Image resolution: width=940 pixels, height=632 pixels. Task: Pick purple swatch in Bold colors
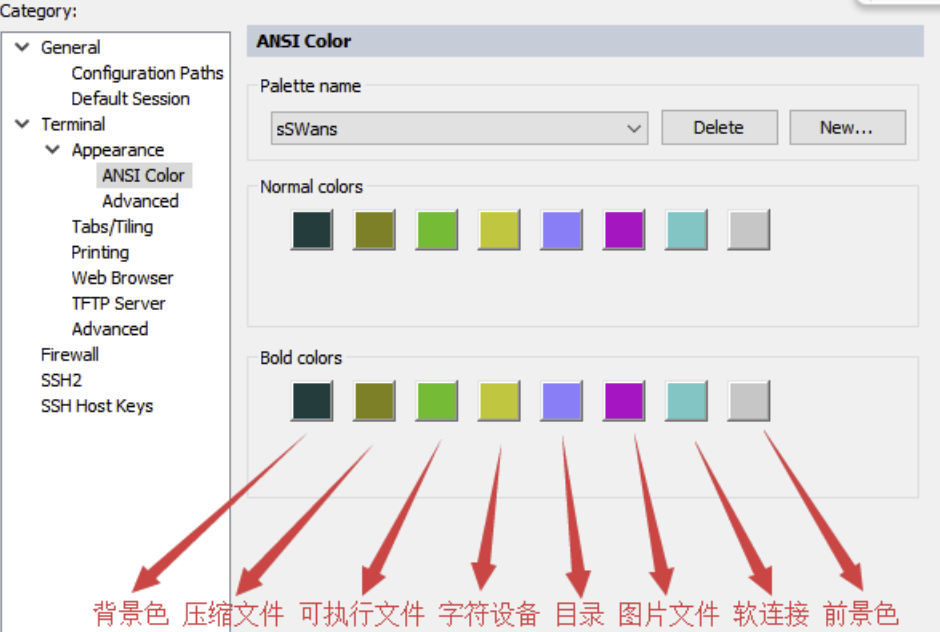[x=624, y=401]
